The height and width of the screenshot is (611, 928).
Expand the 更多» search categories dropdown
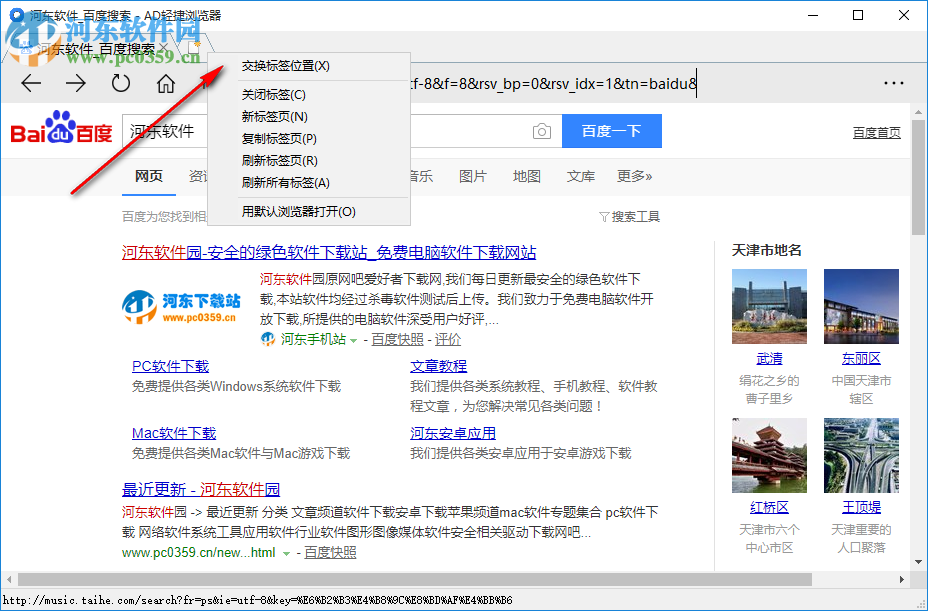[x=633, y=176]
